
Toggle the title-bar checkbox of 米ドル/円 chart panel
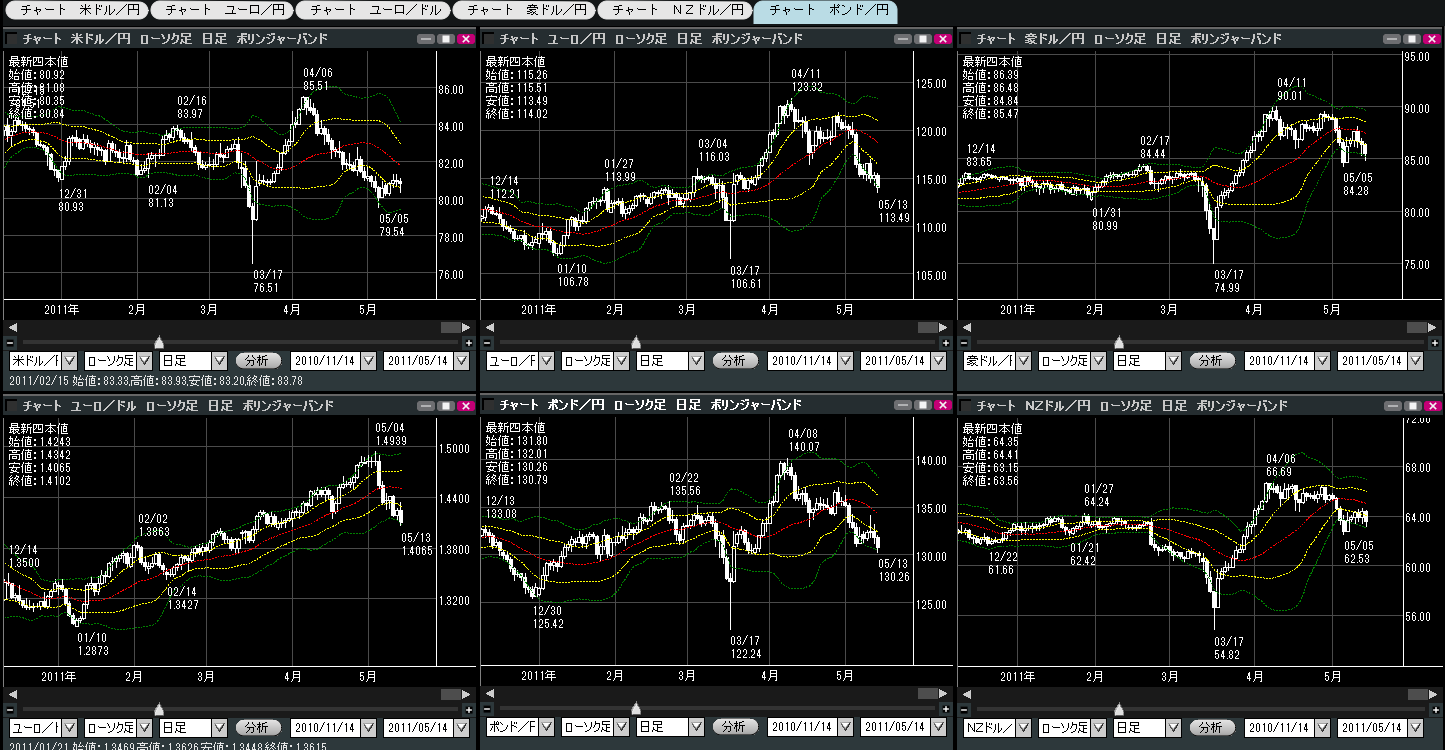12,39
